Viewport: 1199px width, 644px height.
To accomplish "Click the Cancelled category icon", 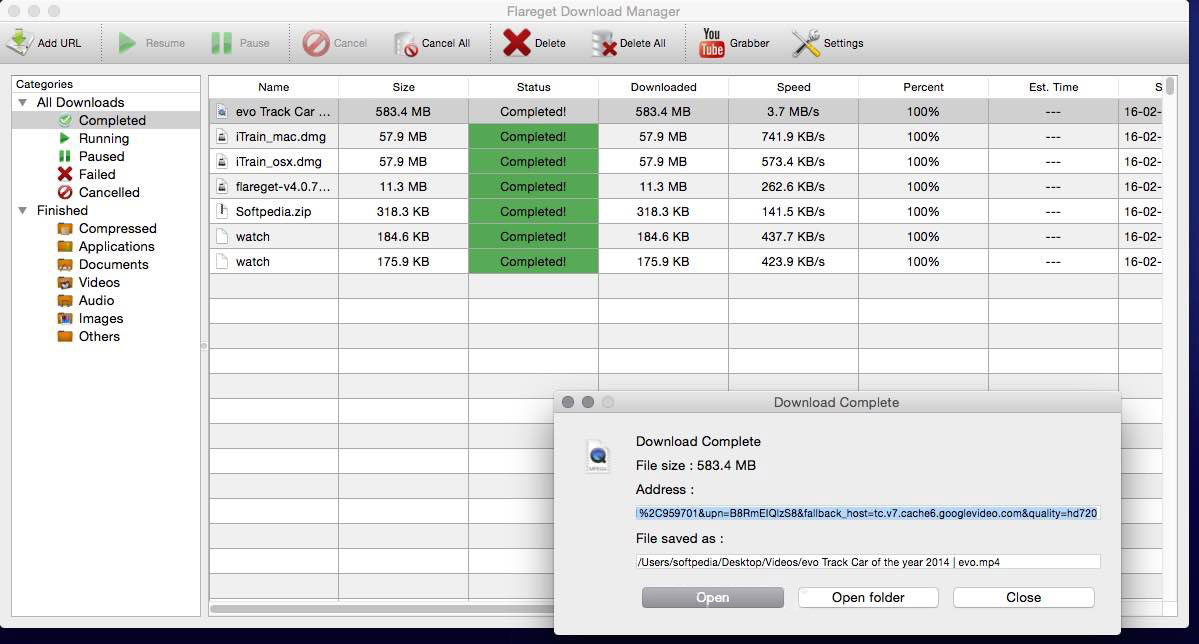I will (65, 192).
